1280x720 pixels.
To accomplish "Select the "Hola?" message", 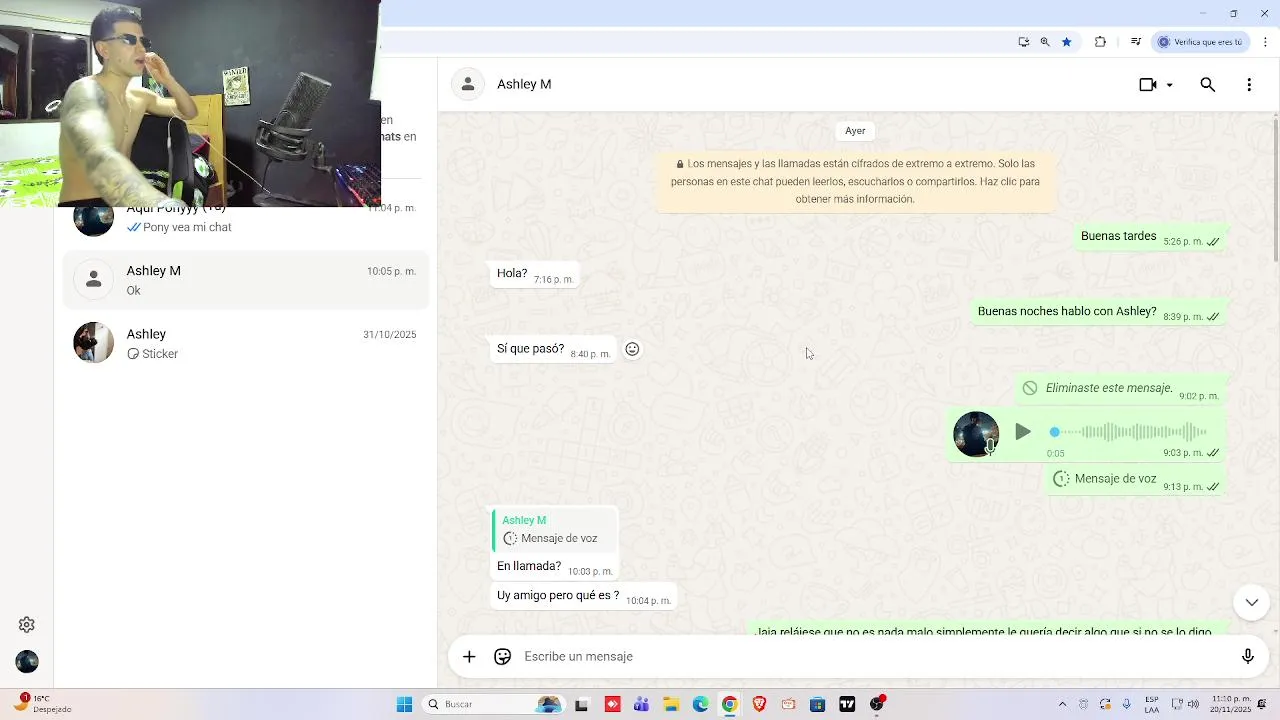I will click(x=535, y=274).
